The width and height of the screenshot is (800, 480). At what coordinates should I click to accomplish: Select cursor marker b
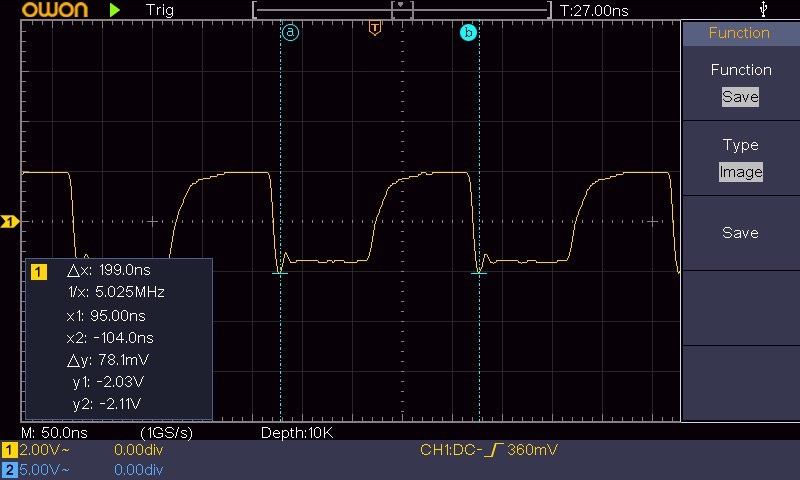(x=468, y=33)
